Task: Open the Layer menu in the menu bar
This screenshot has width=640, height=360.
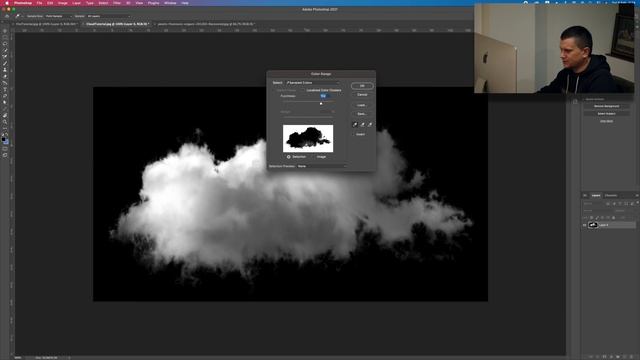Action: (x=76, y=3)
